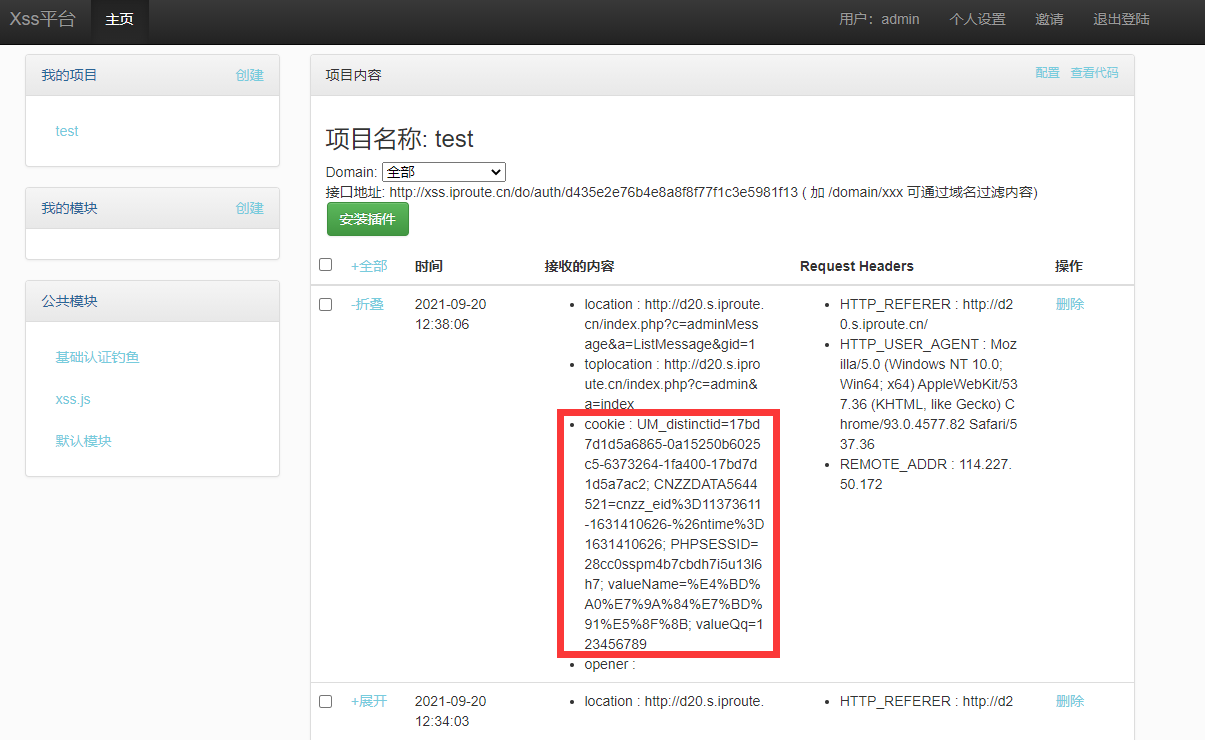
Task: Open 个人设置 in the top menu
Action: 977,20
